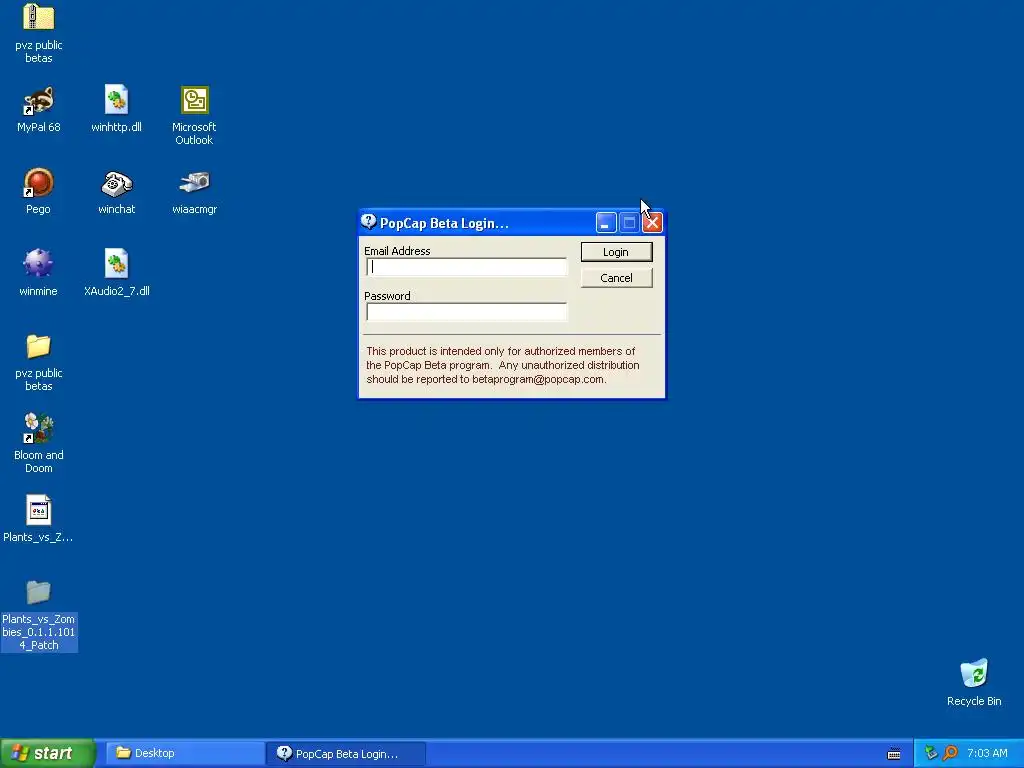Activate PopCap Beta Login taskbar button
This screenshot has height=768, width=1024.
tap(346, 753)
